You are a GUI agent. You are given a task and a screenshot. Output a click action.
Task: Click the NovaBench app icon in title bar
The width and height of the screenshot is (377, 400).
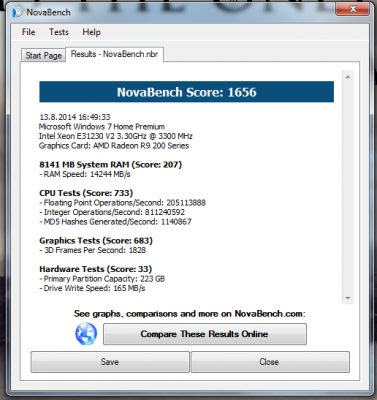click(17, 12)
